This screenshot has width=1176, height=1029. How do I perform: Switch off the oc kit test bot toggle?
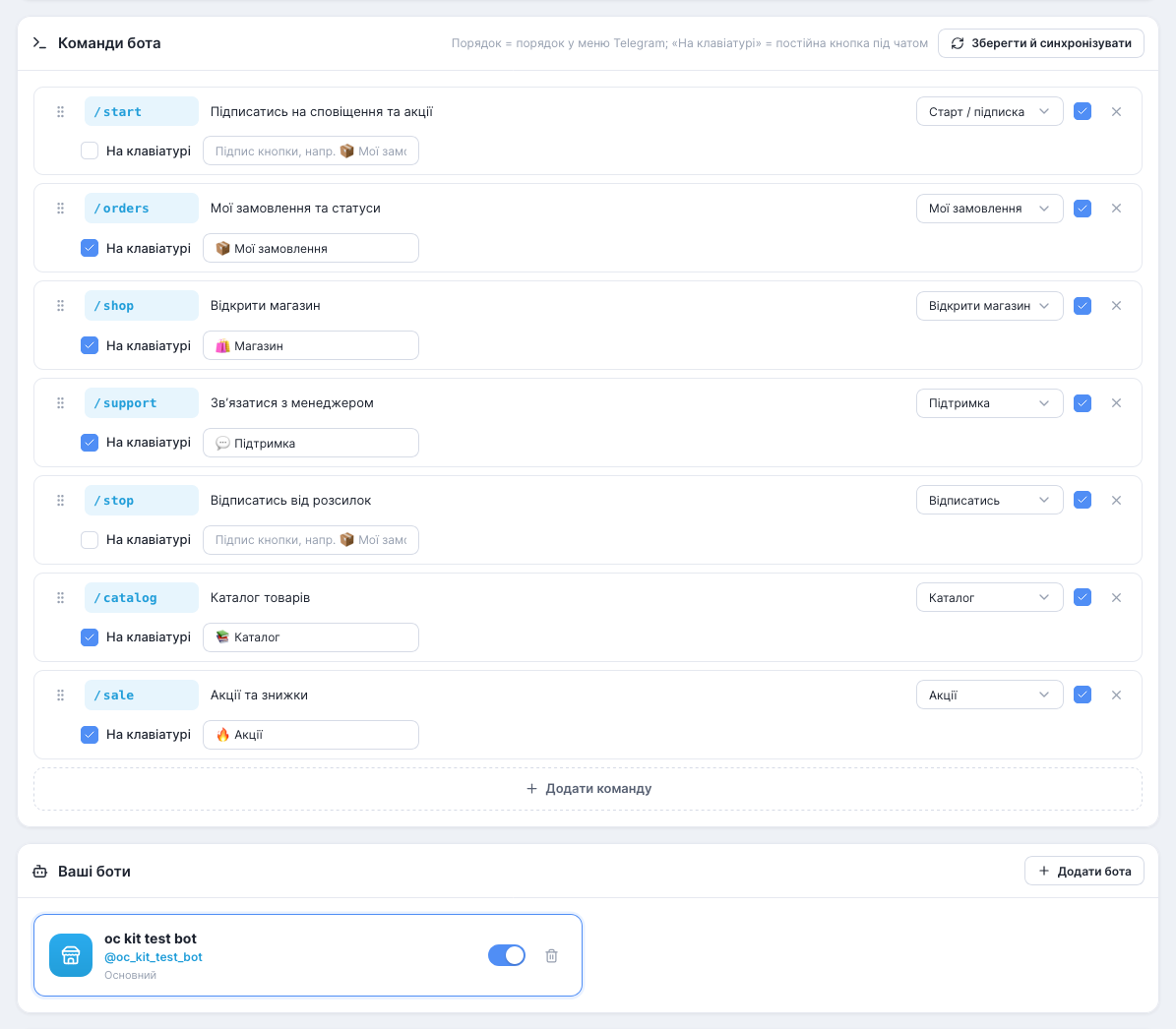point(507,955)
